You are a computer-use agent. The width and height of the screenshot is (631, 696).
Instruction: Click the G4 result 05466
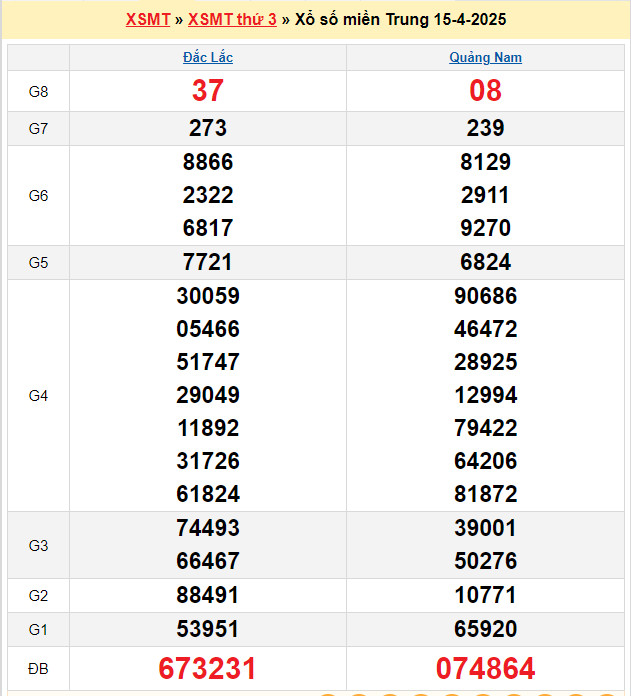click(x=208, y=329)
